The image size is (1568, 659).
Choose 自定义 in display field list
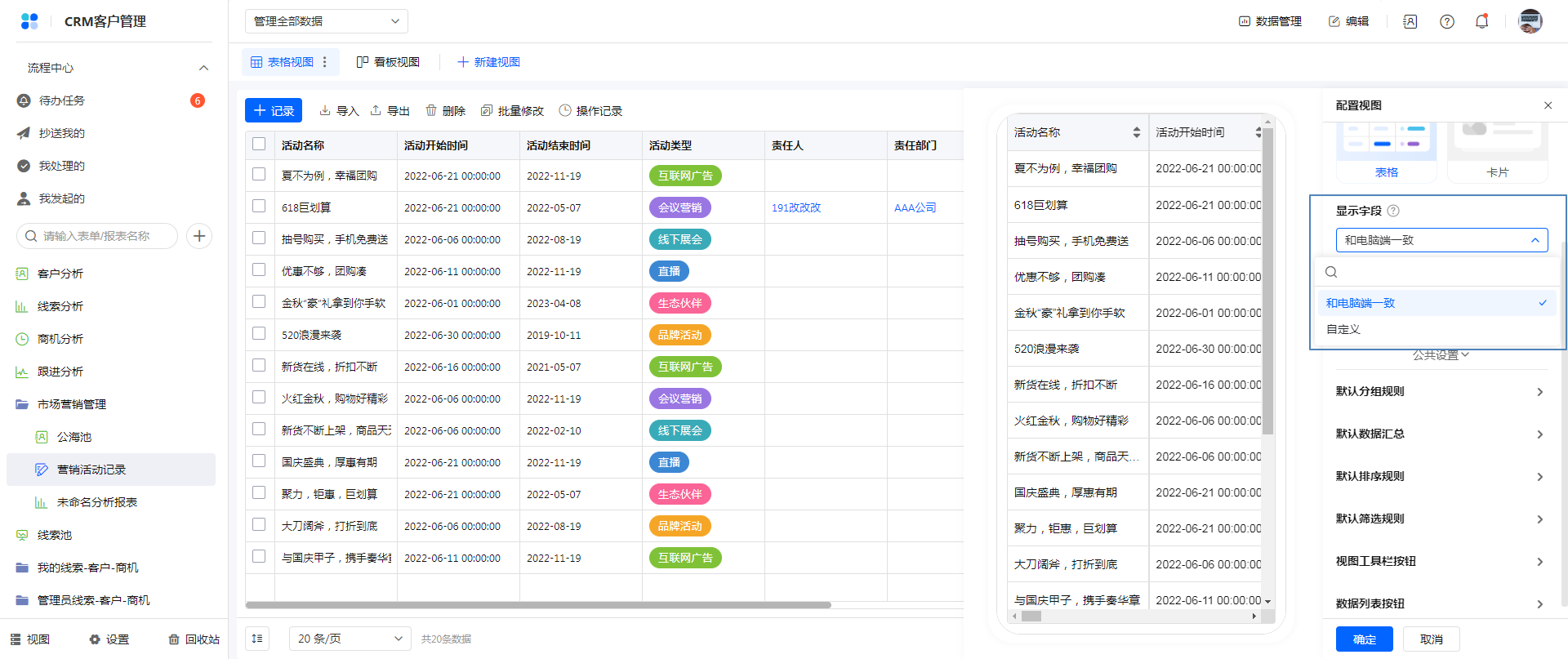[x=1343, y=329]
